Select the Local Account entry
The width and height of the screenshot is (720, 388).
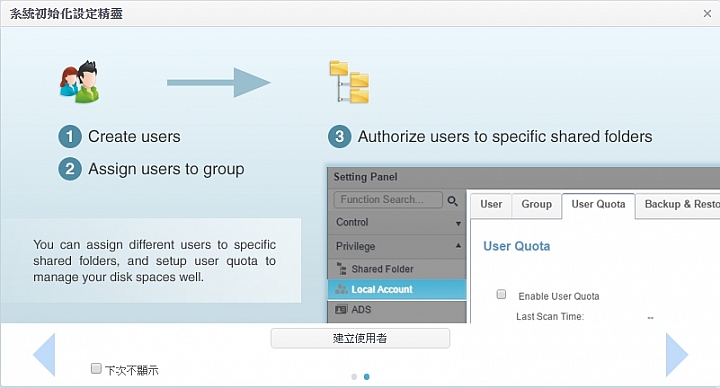(397, 289)
